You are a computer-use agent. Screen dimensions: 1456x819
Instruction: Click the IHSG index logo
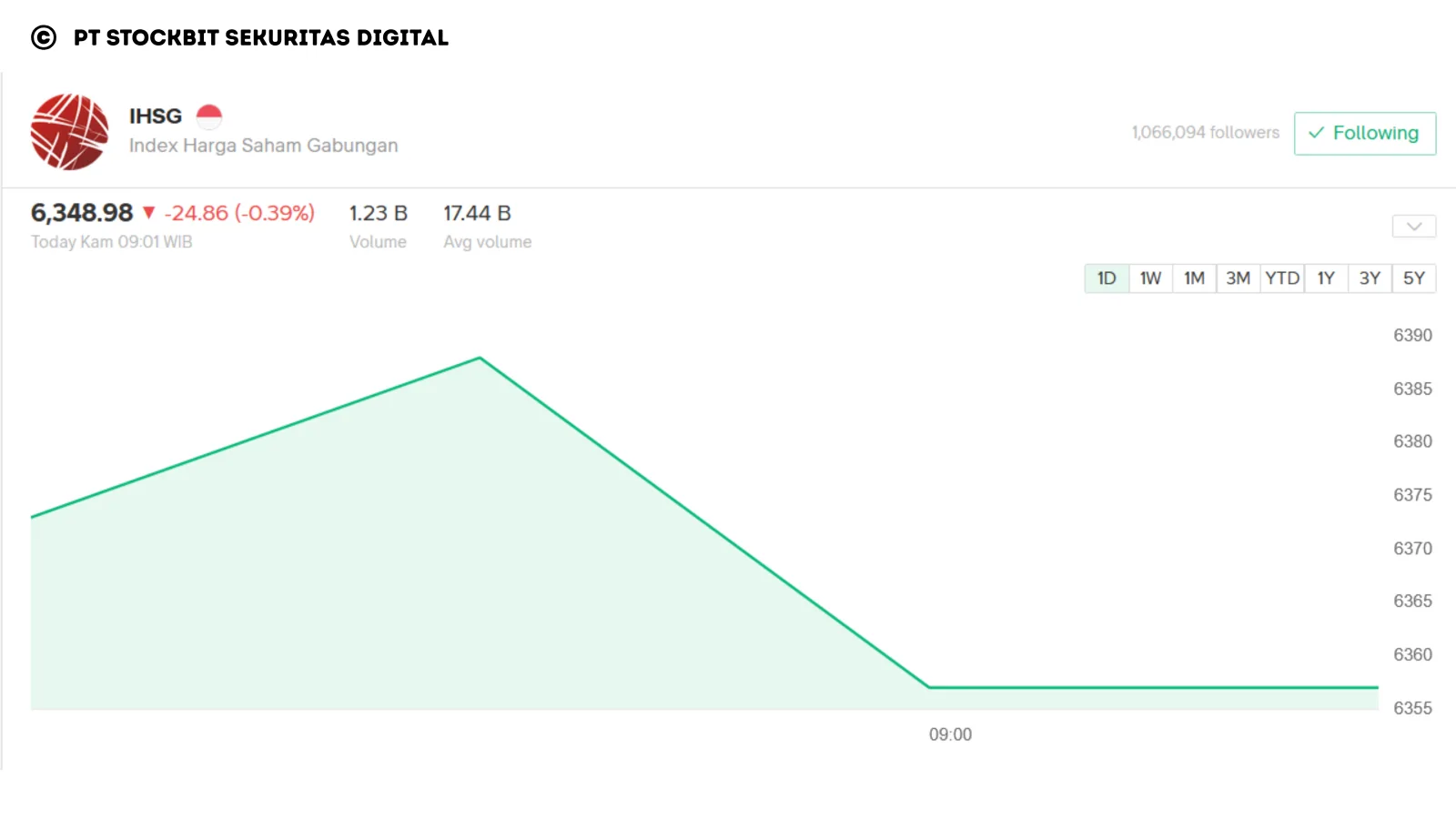[69, 132]
